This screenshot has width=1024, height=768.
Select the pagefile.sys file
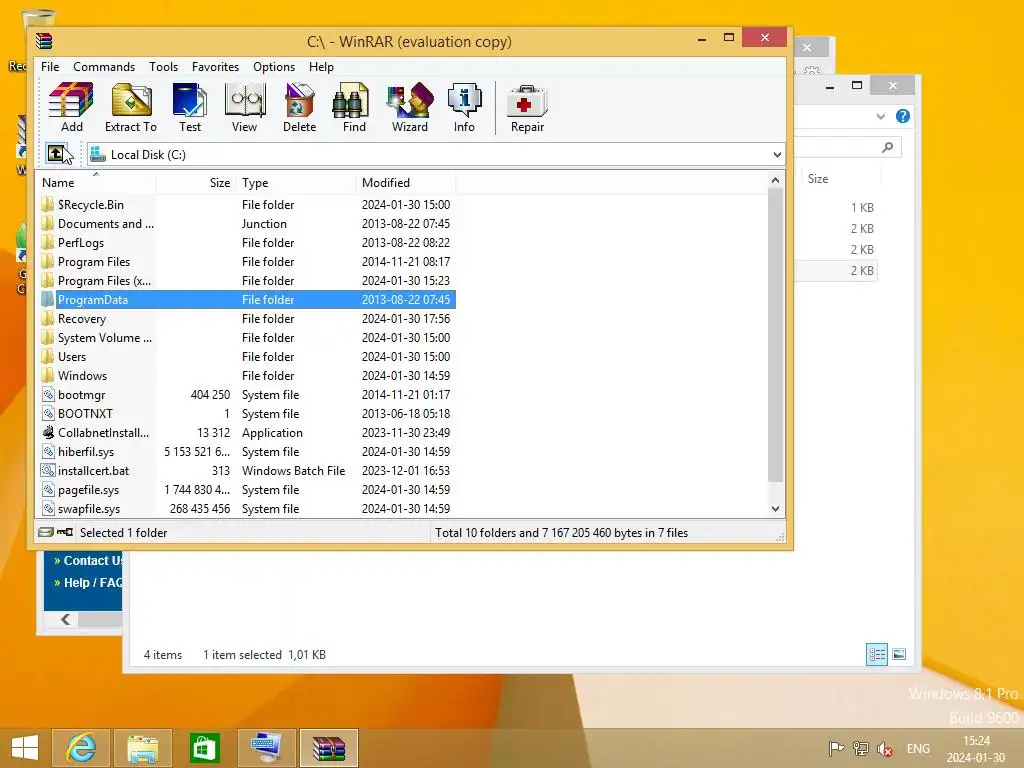pos(247,489)
